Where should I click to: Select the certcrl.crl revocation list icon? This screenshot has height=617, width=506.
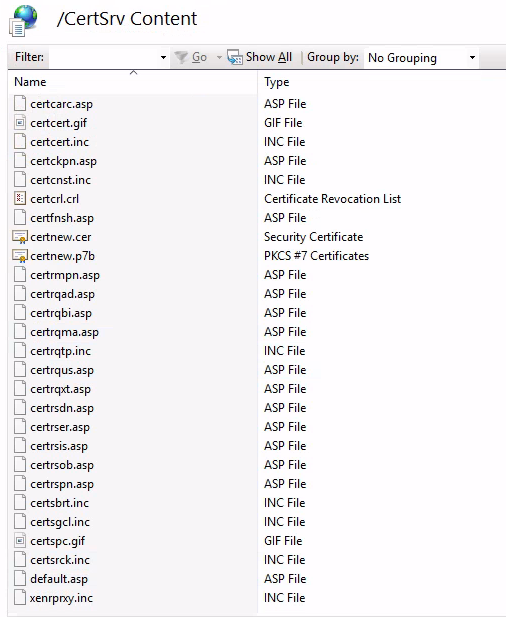click(20, 199)
